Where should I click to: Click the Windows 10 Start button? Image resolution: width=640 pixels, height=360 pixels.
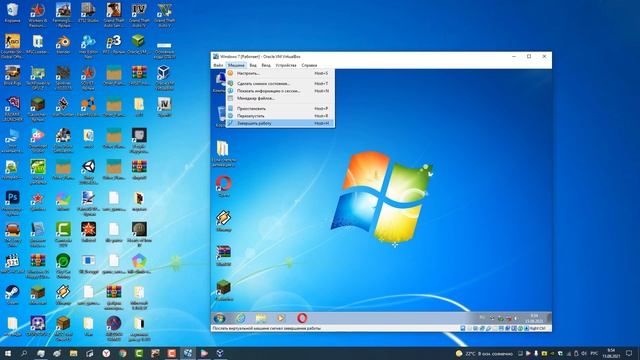tap(7, 353)
